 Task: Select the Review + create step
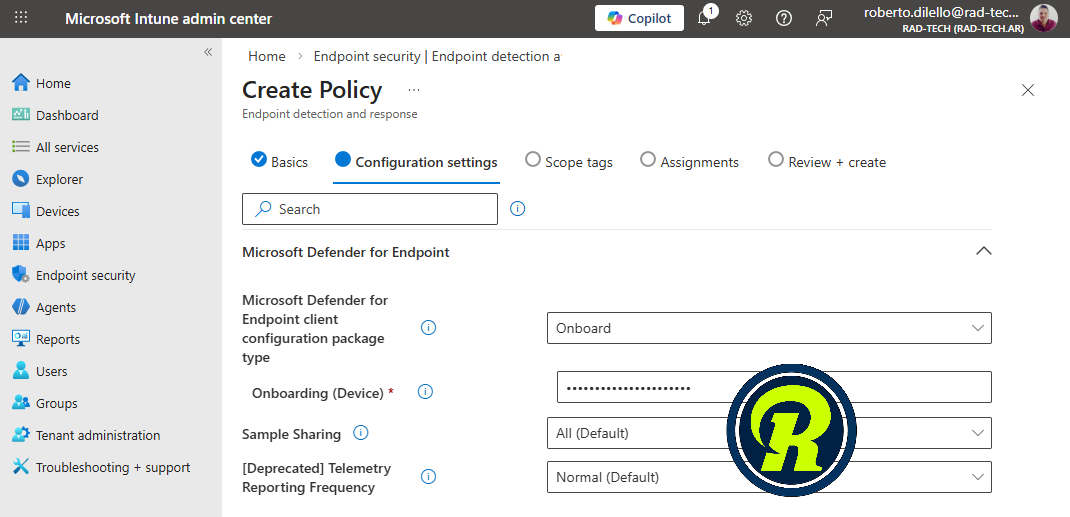pos(826,162)
